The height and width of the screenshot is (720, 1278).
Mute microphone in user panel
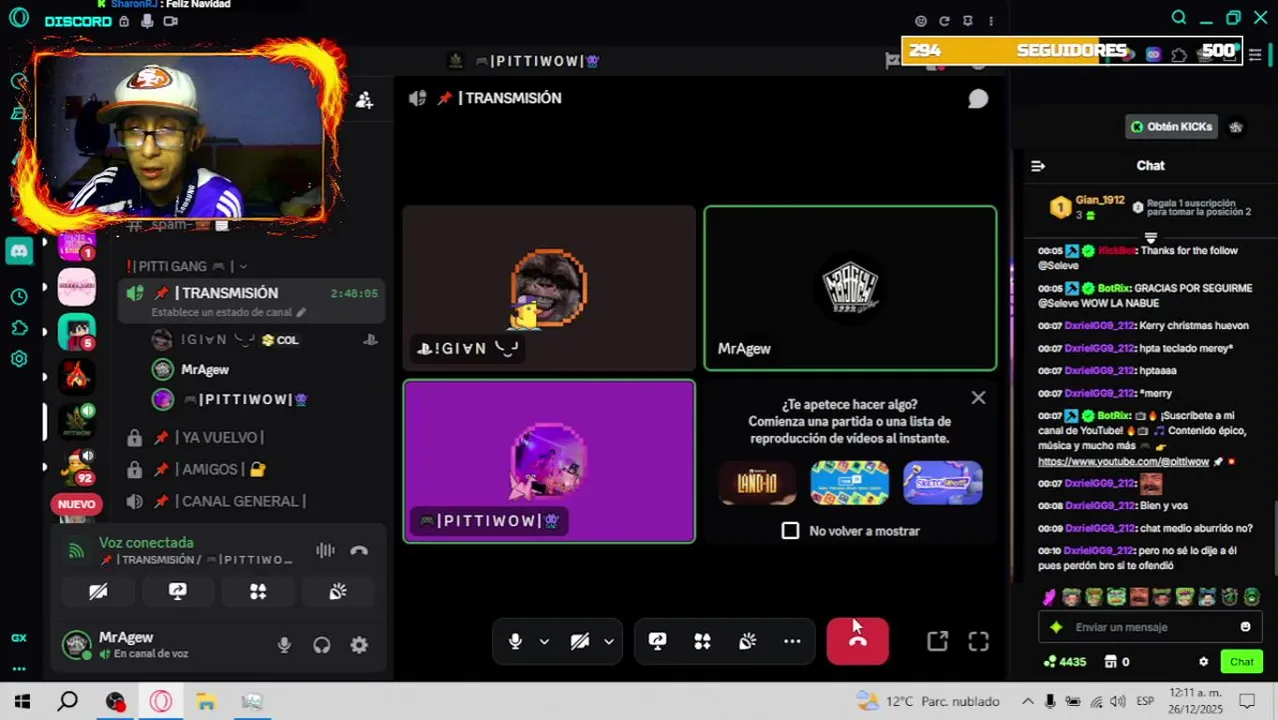pyautogui.click(x=284, y=645)
